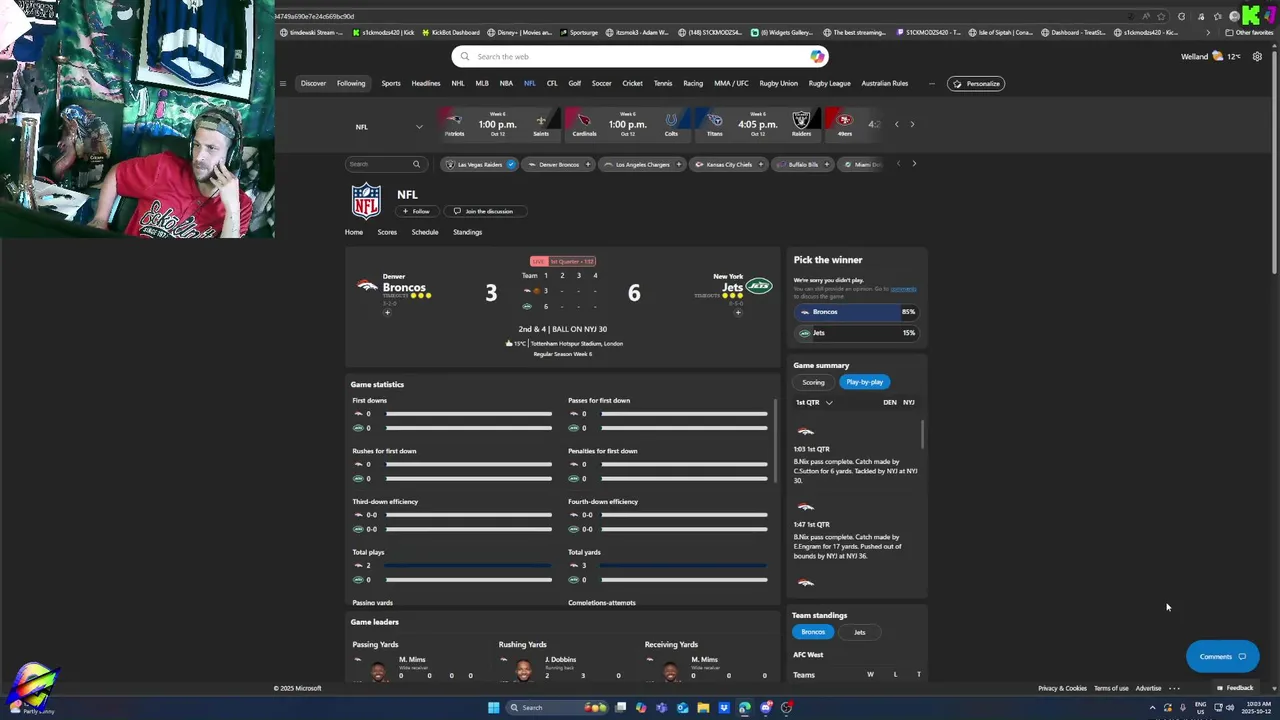This screenshot has width=1280, height=720.
Task: Pick Jets as the winner
Action: point(857,333)
